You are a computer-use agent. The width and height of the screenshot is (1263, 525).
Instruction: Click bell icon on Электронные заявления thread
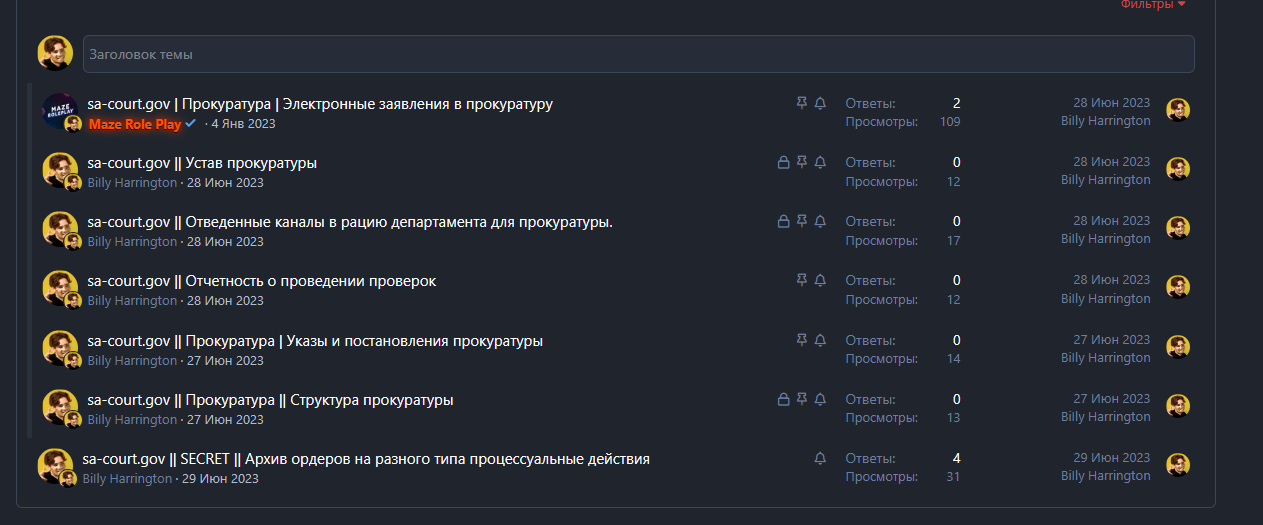coord(820,104)
